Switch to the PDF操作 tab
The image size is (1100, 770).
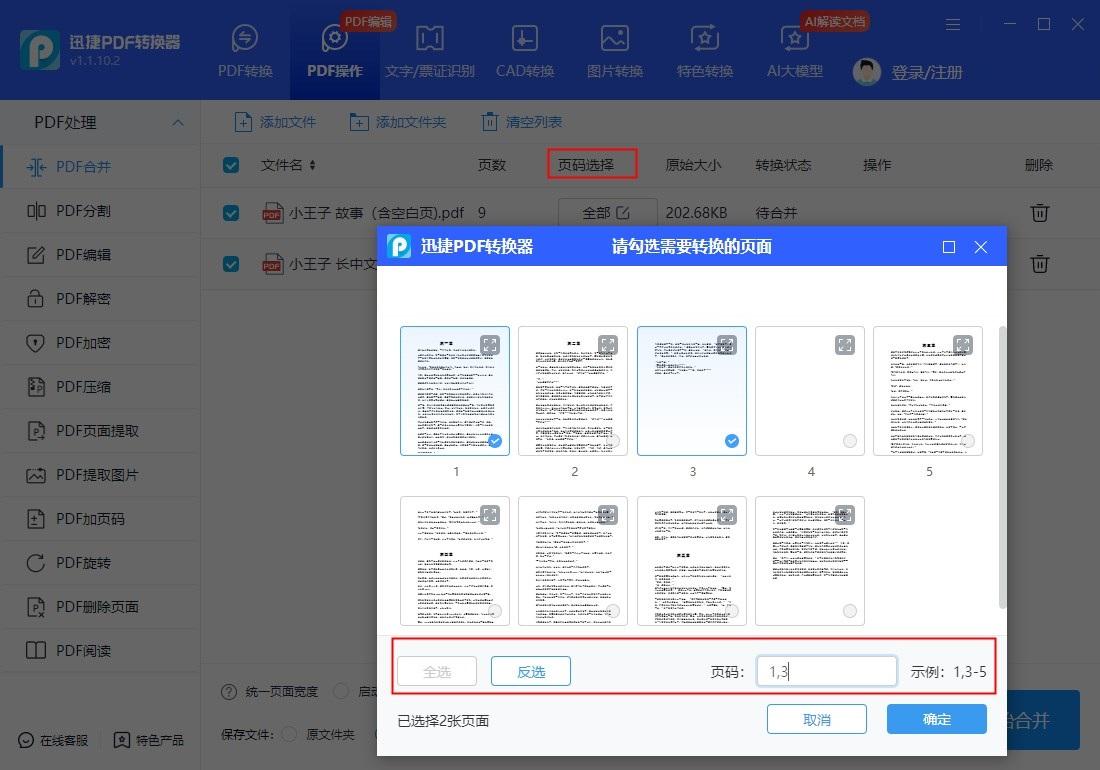point(335,50)
